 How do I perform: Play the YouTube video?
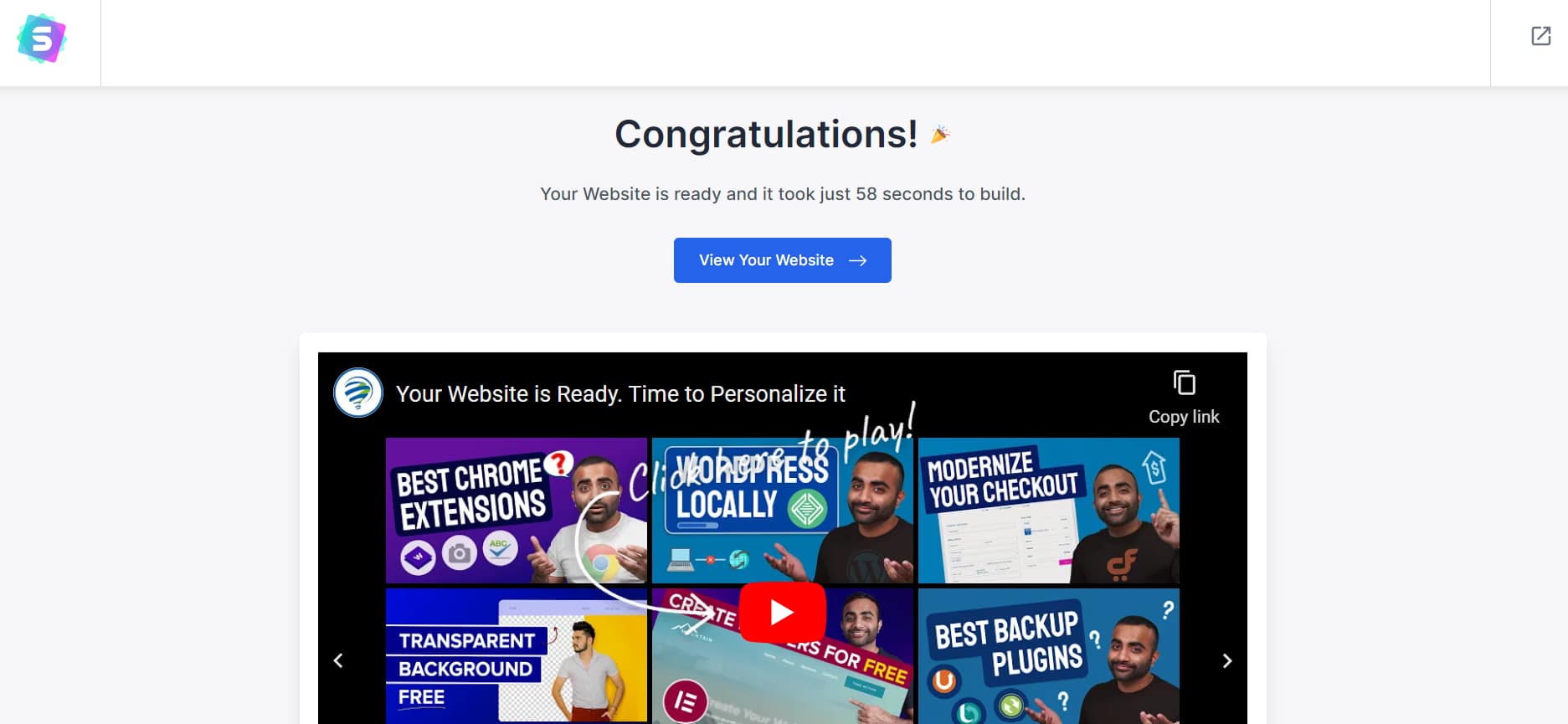tap(782, 612)
